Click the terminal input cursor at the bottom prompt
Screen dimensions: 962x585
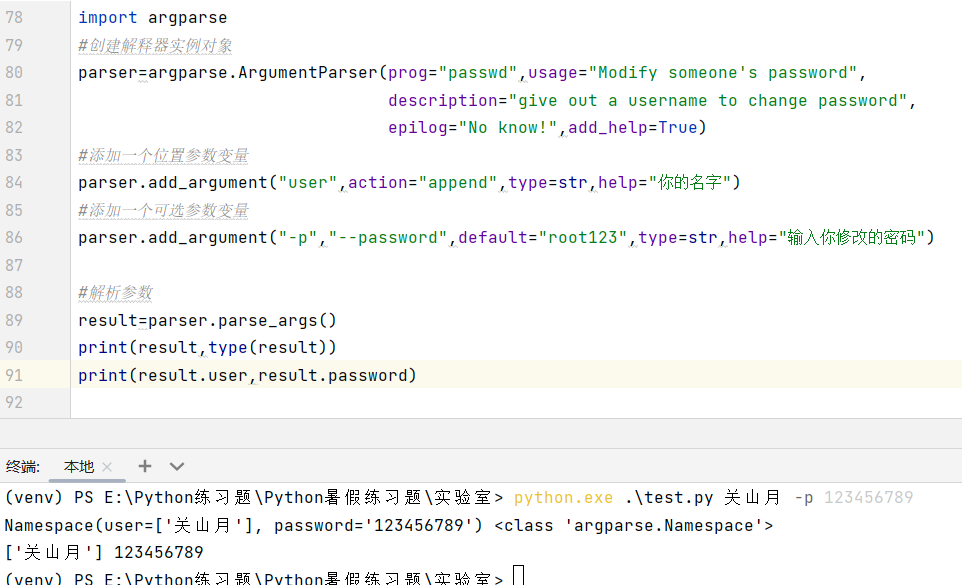click(x=517, y=572)
